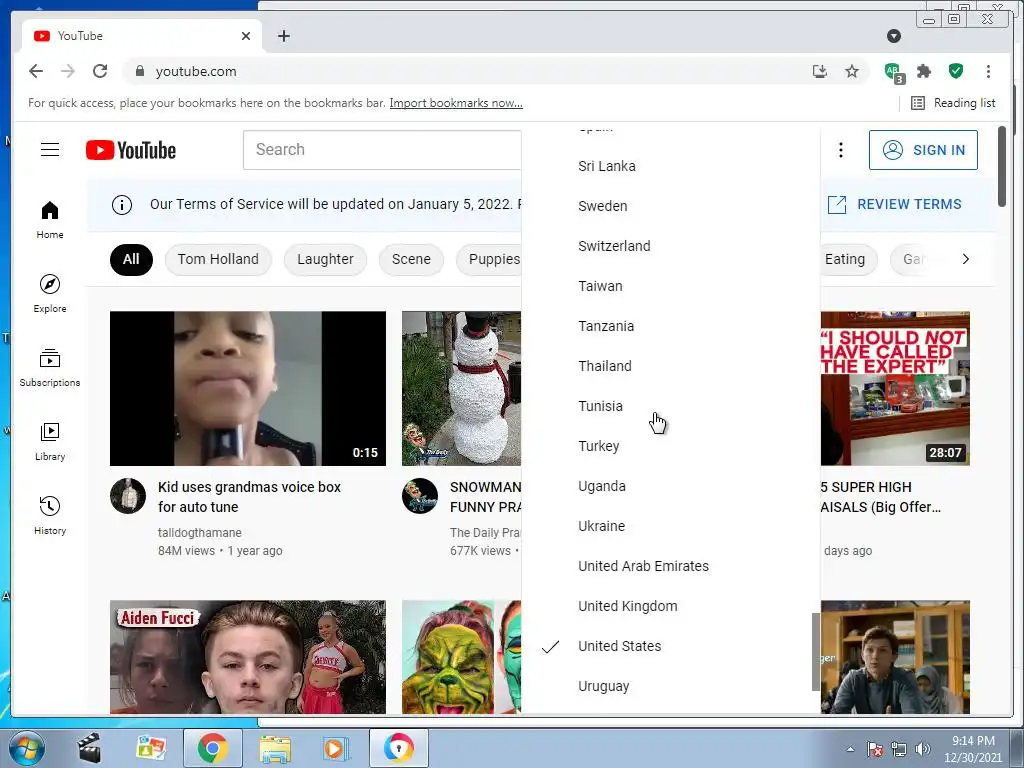Click the browser forward arrow

[x=68, y=71]
